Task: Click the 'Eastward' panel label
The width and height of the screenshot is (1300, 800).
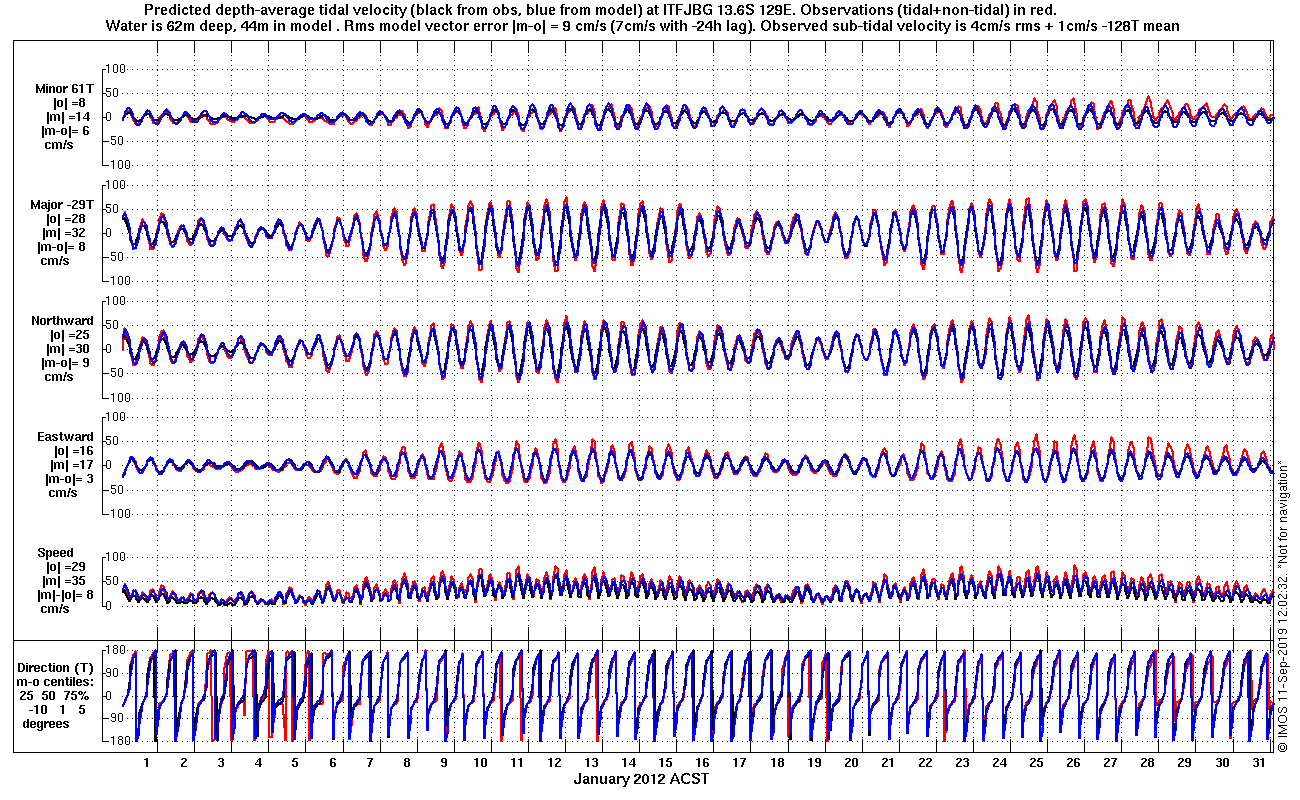Action: 65,437
